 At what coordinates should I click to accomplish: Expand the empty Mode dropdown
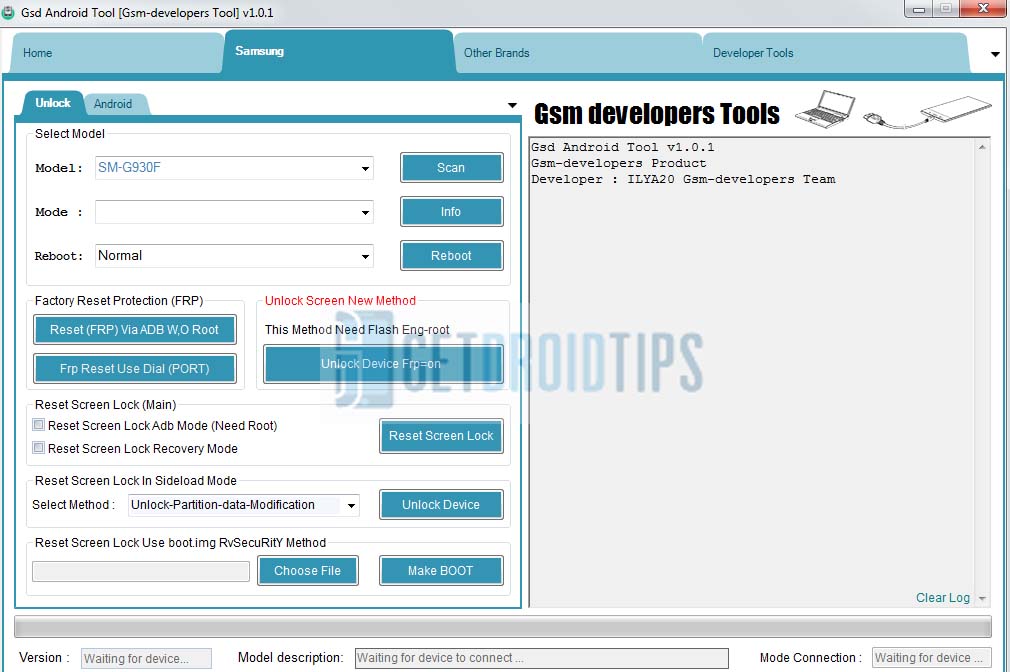coord(234,212)
